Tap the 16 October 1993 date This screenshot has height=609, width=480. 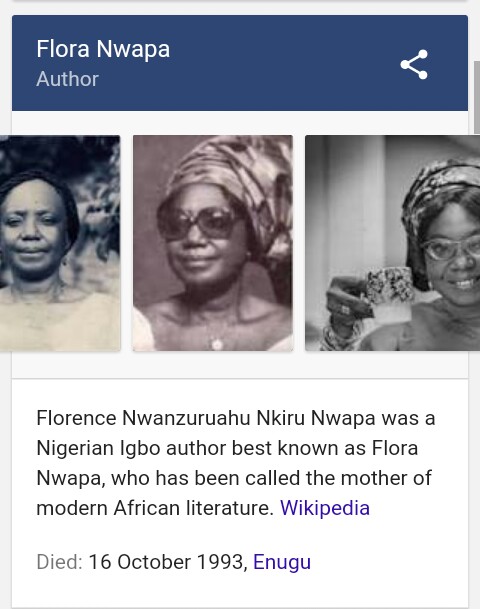click(x=168, y=562)
